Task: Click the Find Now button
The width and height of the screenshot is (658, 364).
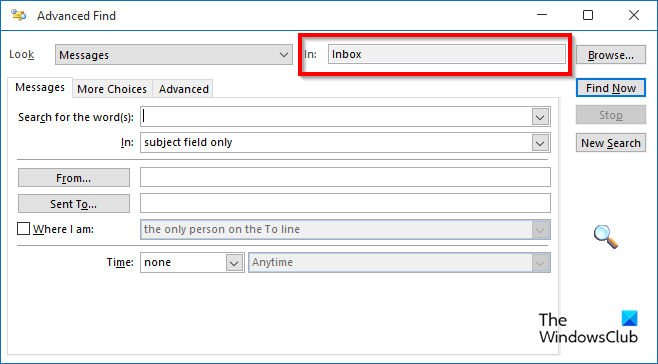Action: pos(611,88)
